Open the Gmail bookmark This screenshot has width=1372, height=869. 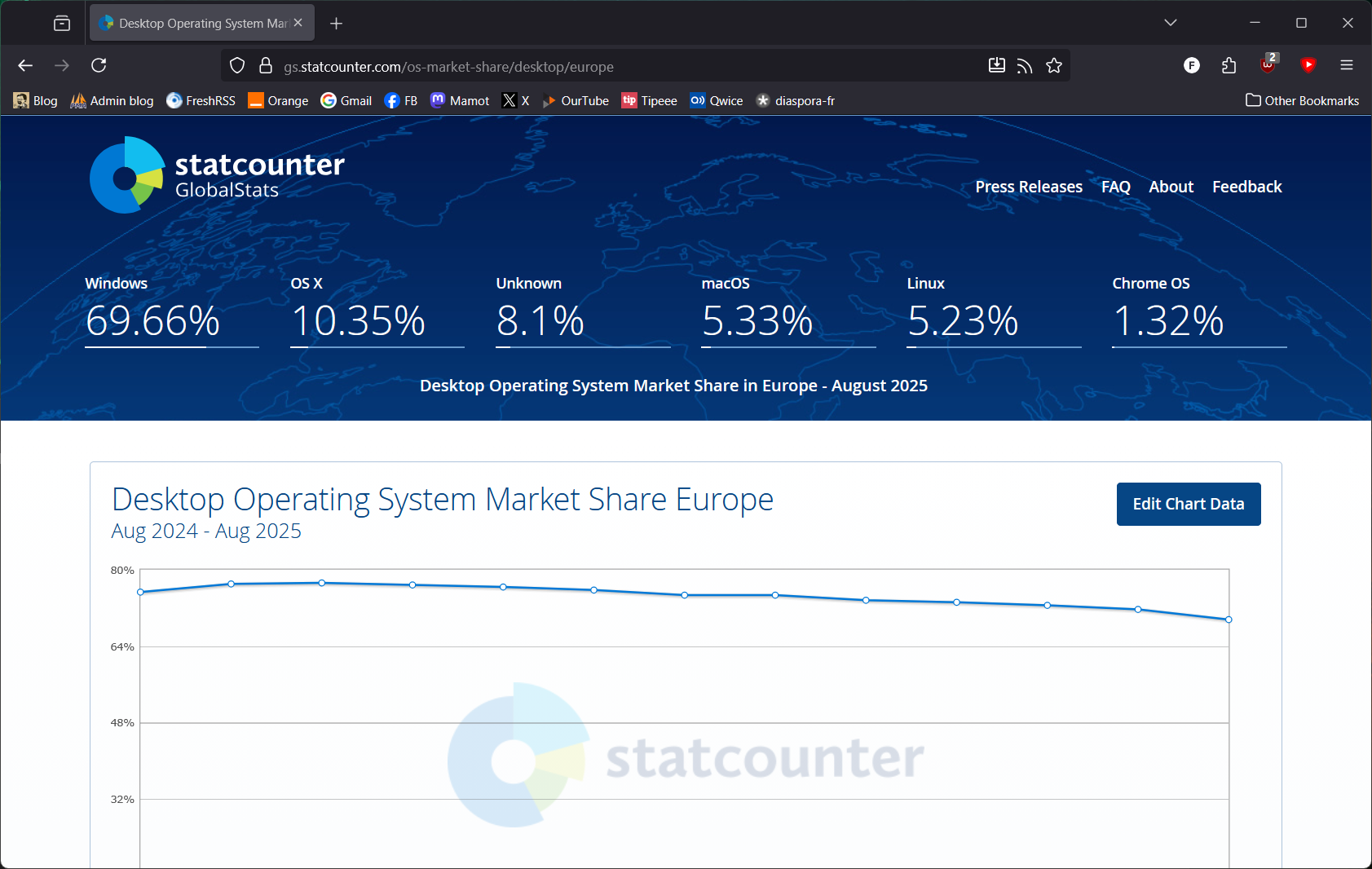coord(346,101)
